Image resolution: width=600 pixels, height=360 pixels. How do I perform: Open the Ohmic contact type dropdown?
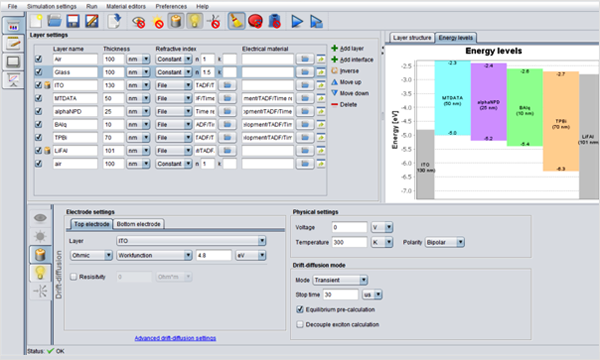pos(91,255)
